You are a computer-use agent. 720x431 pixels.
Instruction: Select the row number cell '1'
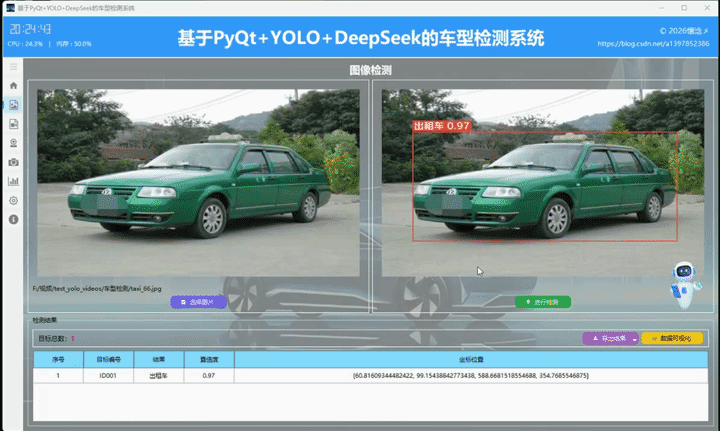point(58,375)
